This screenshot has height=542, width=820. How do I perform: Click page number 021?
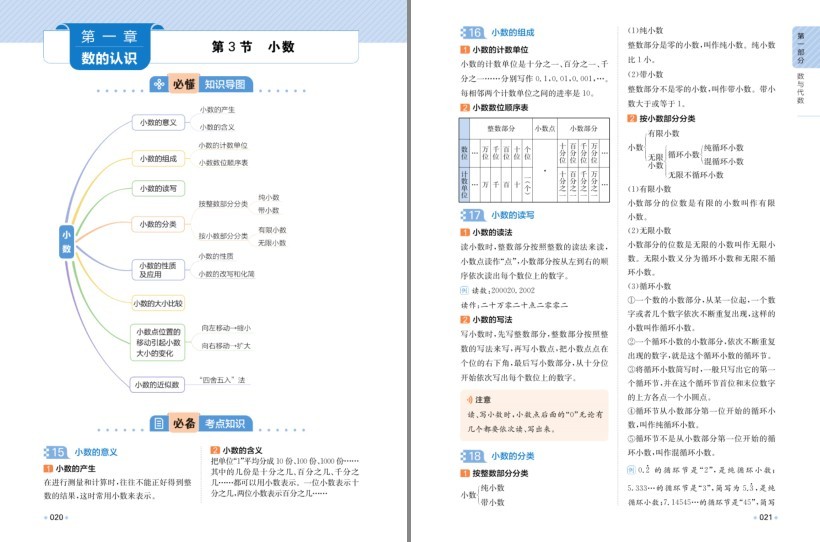[765, 517]
